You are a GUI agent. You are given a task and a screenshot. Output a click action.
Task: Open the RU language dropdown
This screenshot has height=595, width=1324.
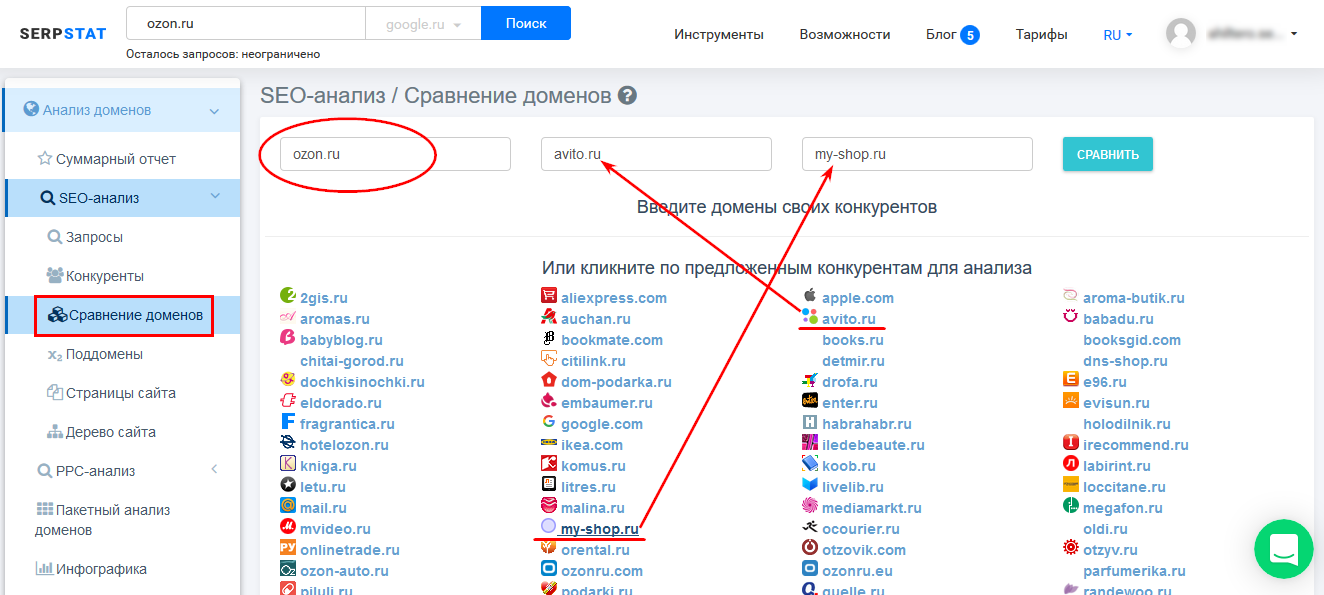coord(1117,35)
